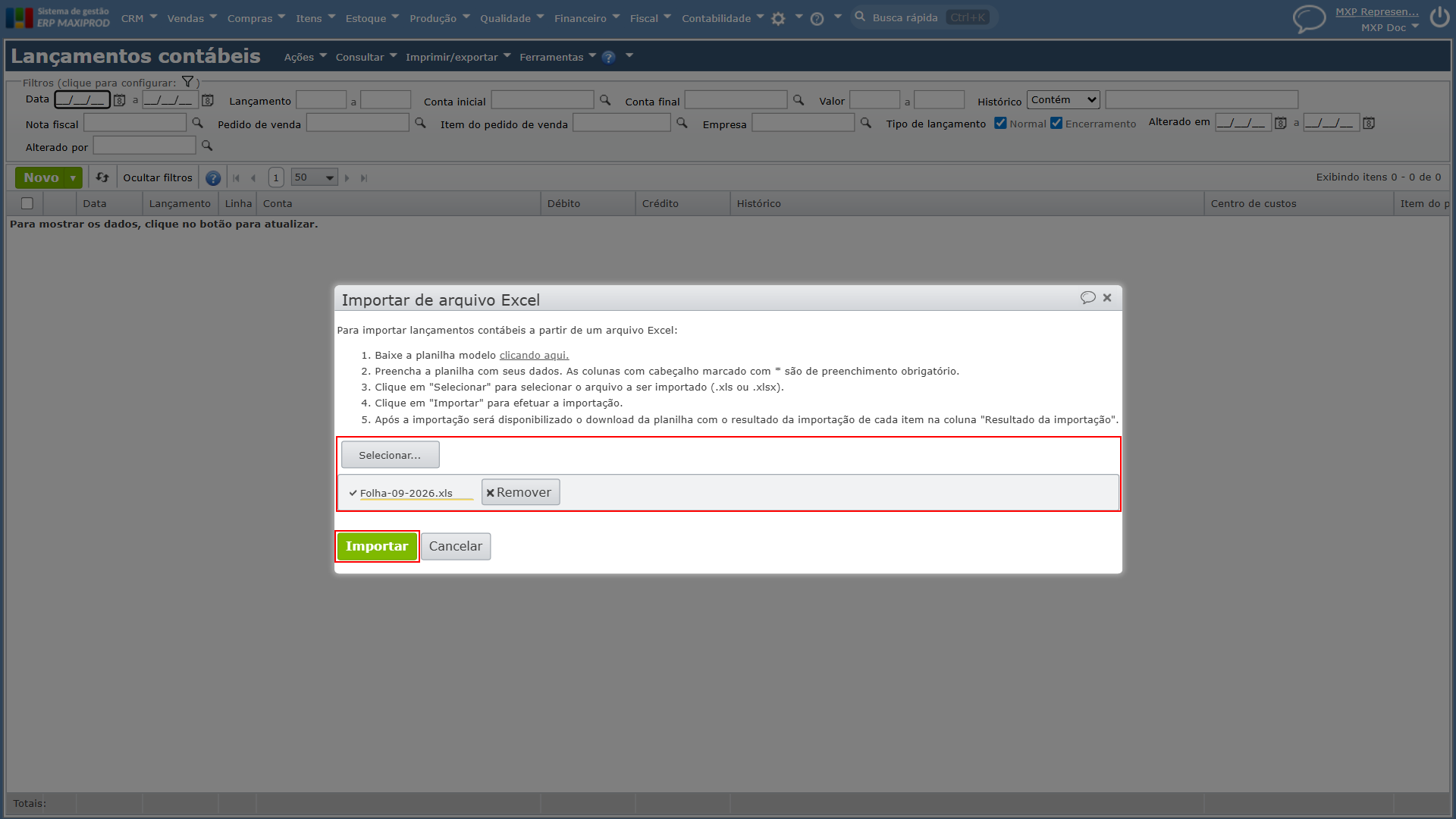Click the power logout icon
Image resolution: width=1456 pixels, height=819 pixels.
coord(1439,17)
